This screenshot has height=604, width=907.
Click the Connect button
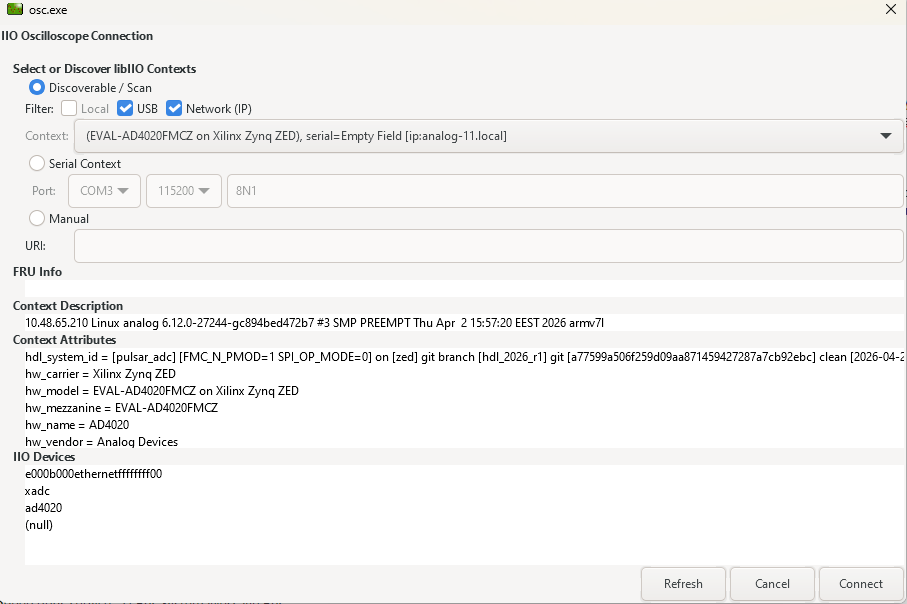(861, 584)
